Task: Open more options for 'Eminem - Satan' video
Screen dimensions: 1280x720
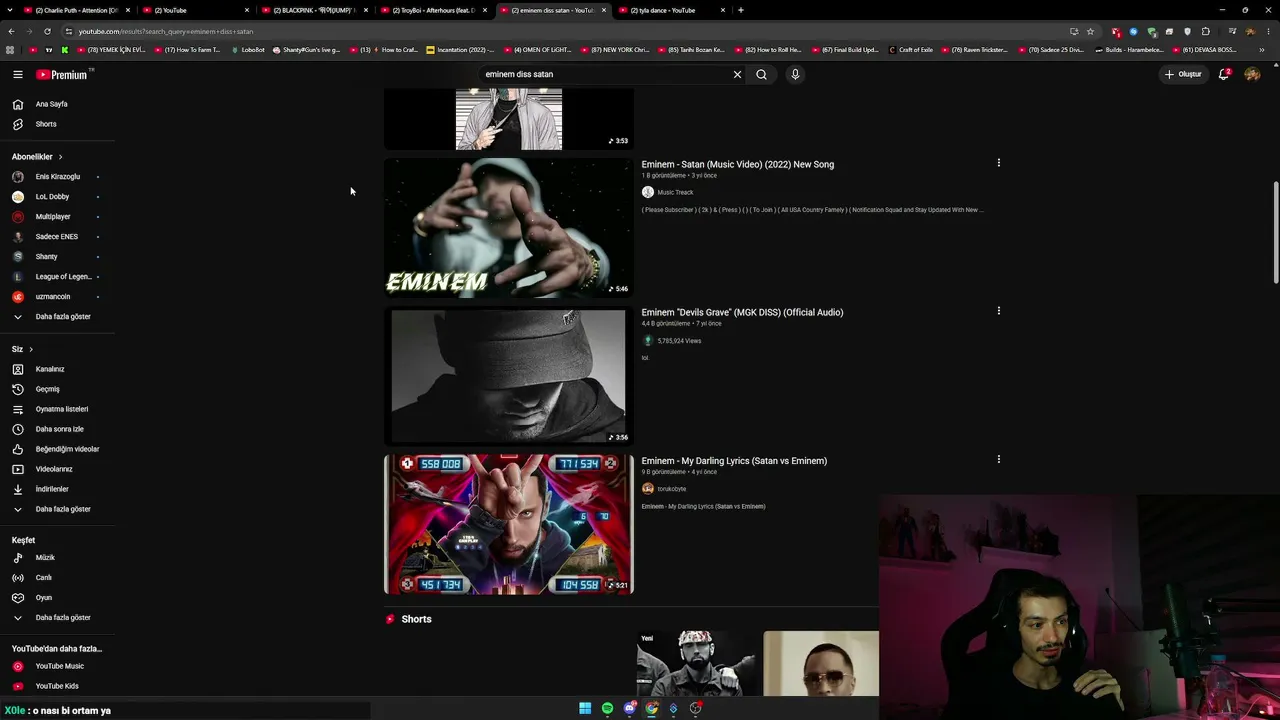Action: coord(998,163)
